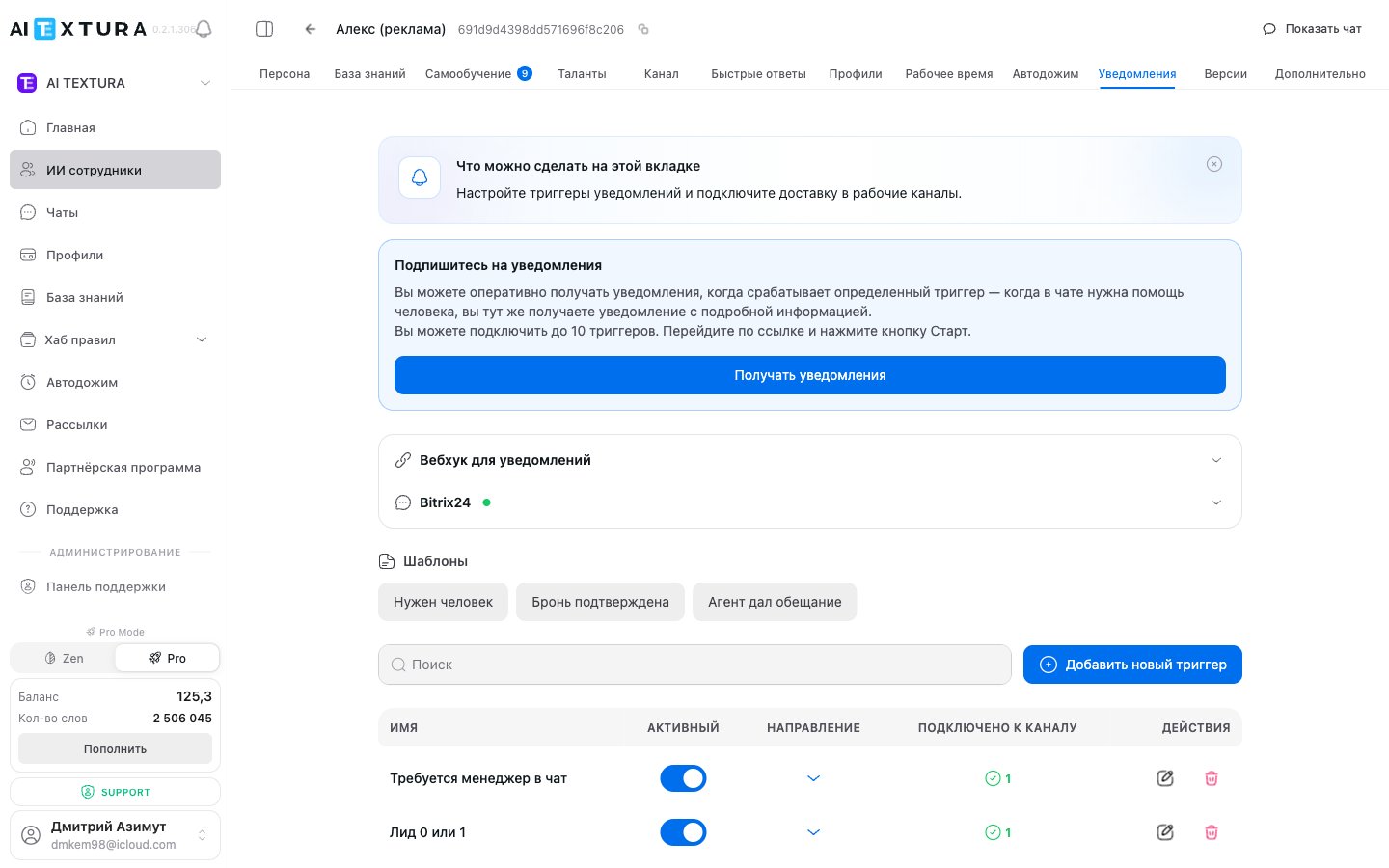
Task: Switch to the Профили tab
Action: click(x=856, y=73)
